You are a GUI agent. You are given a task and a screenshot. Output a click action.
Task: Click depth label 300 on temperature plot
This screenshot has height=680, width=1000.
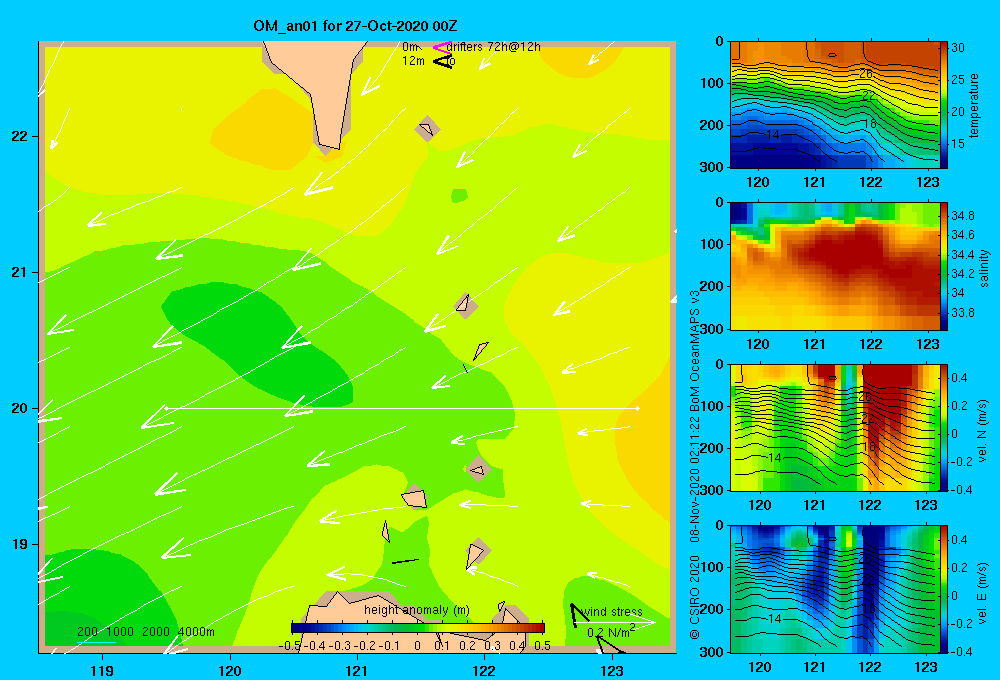coord(711,166)
